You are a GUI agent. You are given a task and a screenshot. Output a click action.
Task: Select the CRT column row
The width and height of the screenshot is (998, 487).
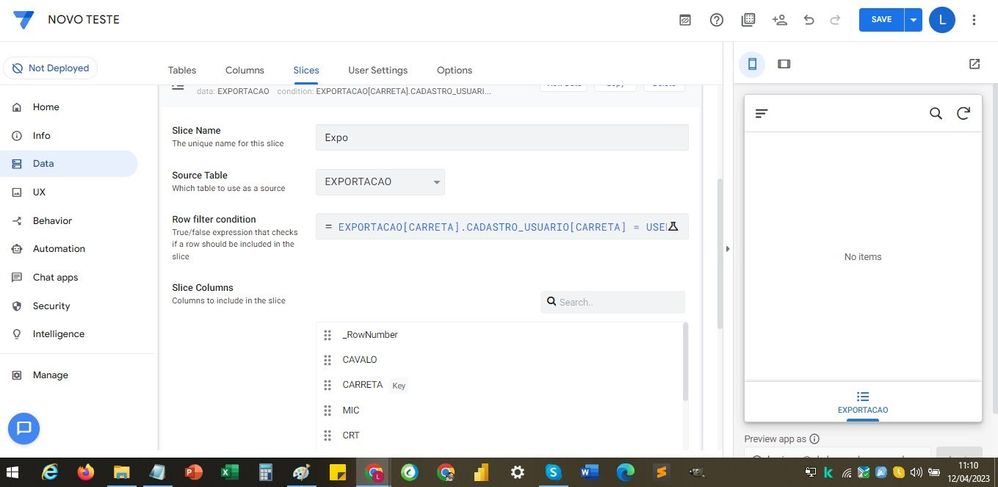[500, 435]
